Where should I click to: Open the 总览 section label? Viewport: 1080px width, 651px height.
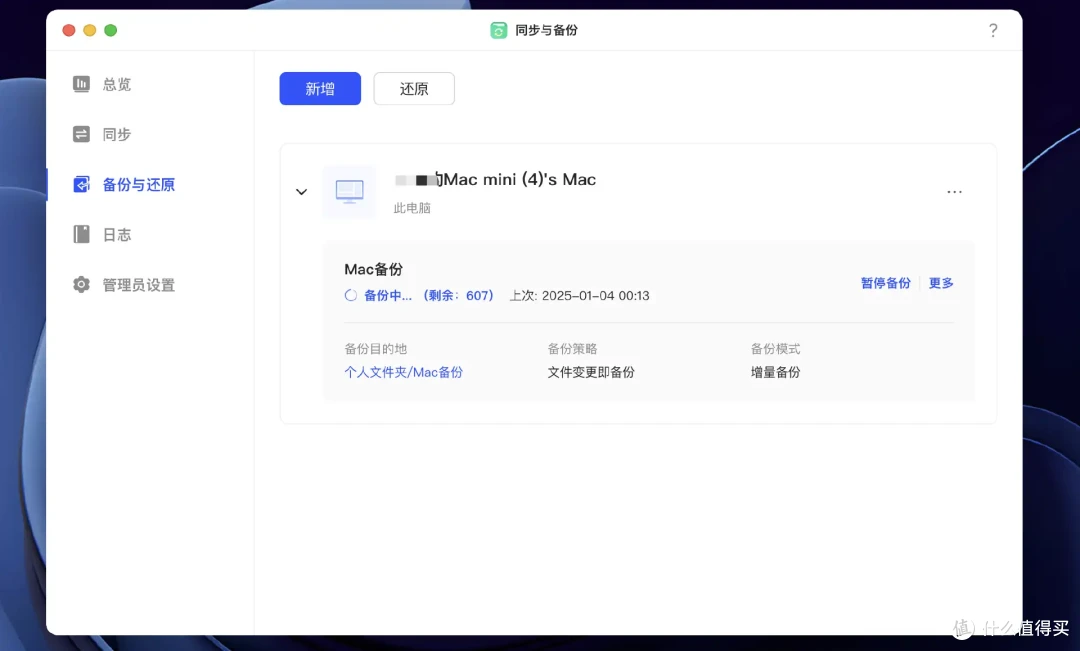click(x=116, y=84)
